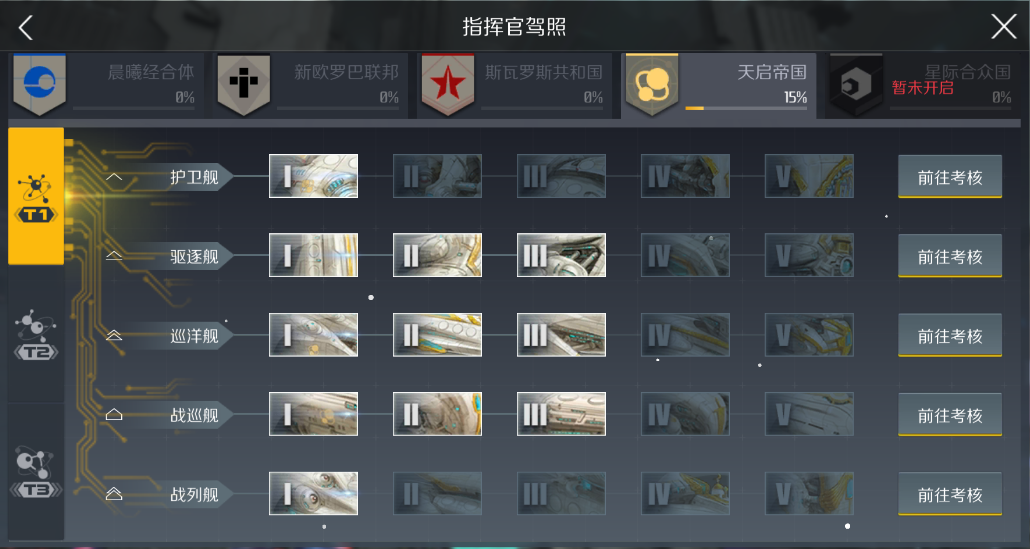The width and height of the screenshot is (1030, 549).
Task: Switch to the T3 tier icon
Action: (x=36, y=473)
